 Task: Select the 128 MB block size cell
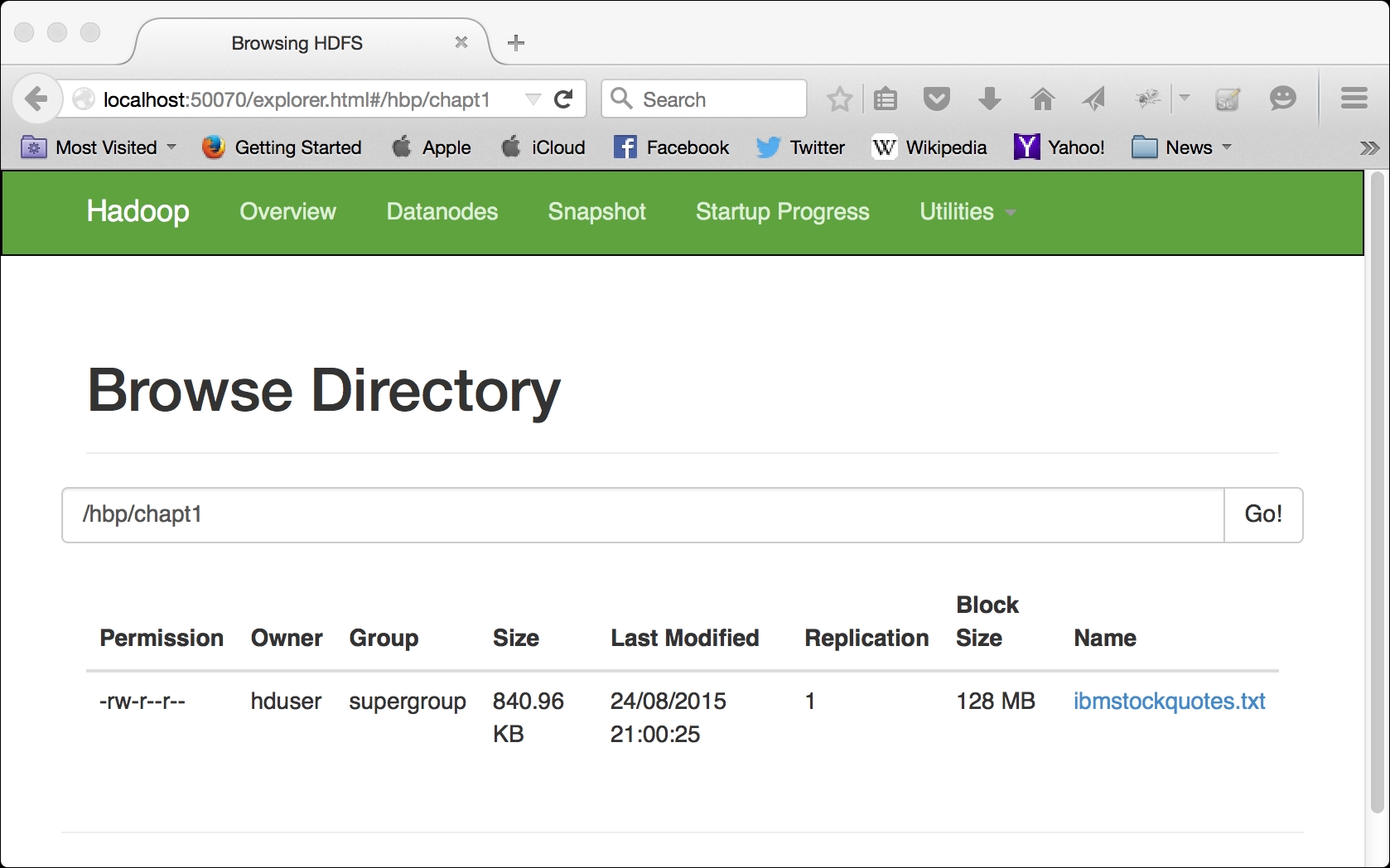(x=996, y=702)
